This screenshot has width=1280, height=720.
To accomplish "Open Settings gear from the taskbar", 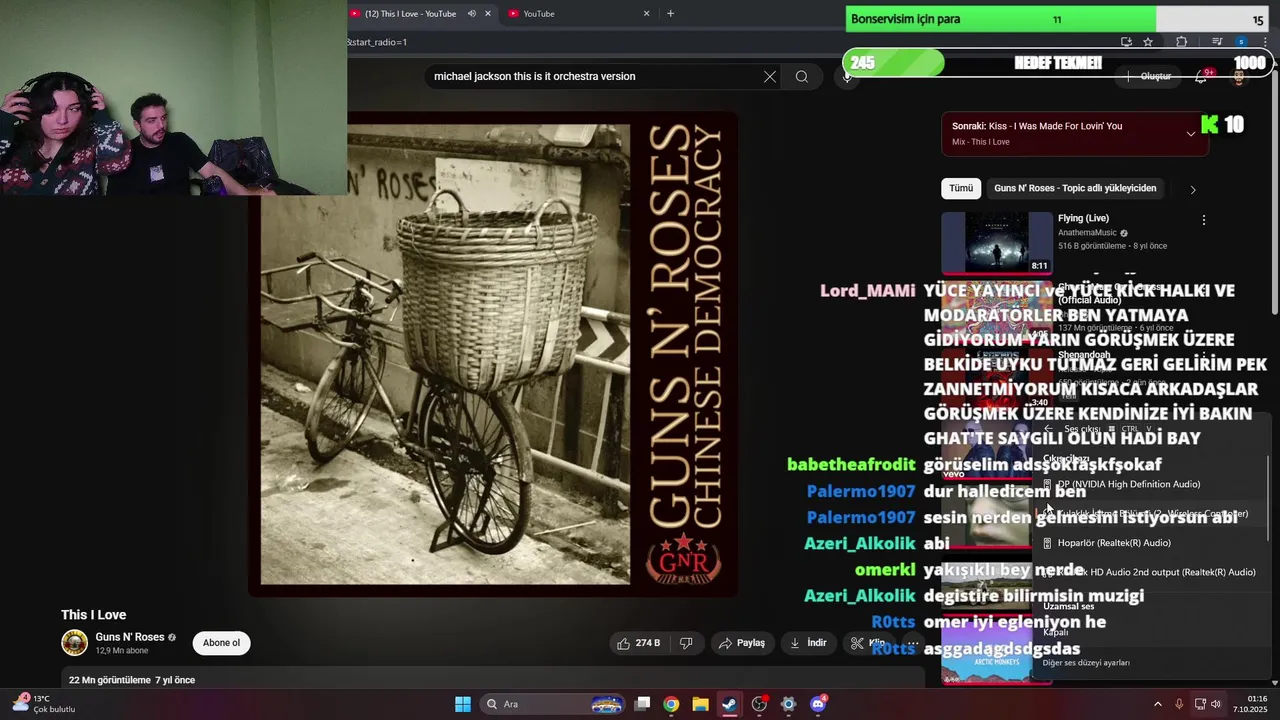I will coord(788,704).
